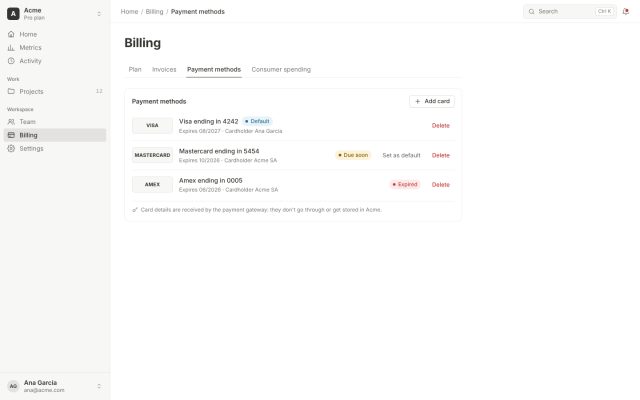Image resolution: width=640 pixels, height=400 pixels.
Task: Click Mastercard expiry and cardholder line
Action: (x=228, y=160)
